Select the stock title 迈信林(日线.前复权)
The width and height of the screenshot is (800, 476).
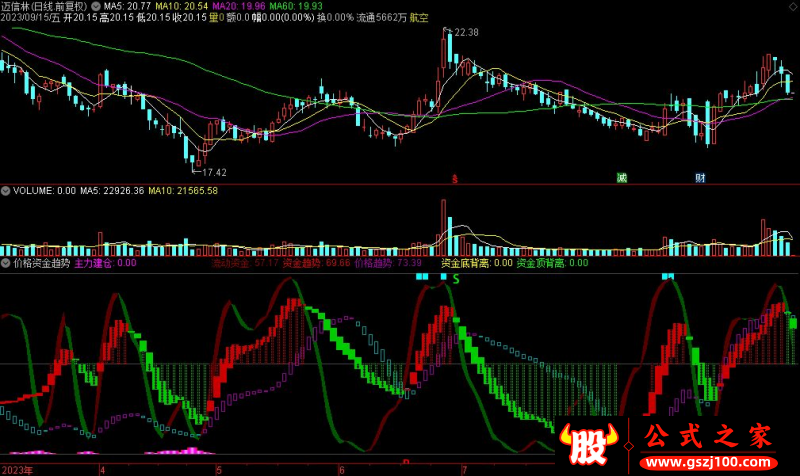pyautogui.click(x=44, y=7)
